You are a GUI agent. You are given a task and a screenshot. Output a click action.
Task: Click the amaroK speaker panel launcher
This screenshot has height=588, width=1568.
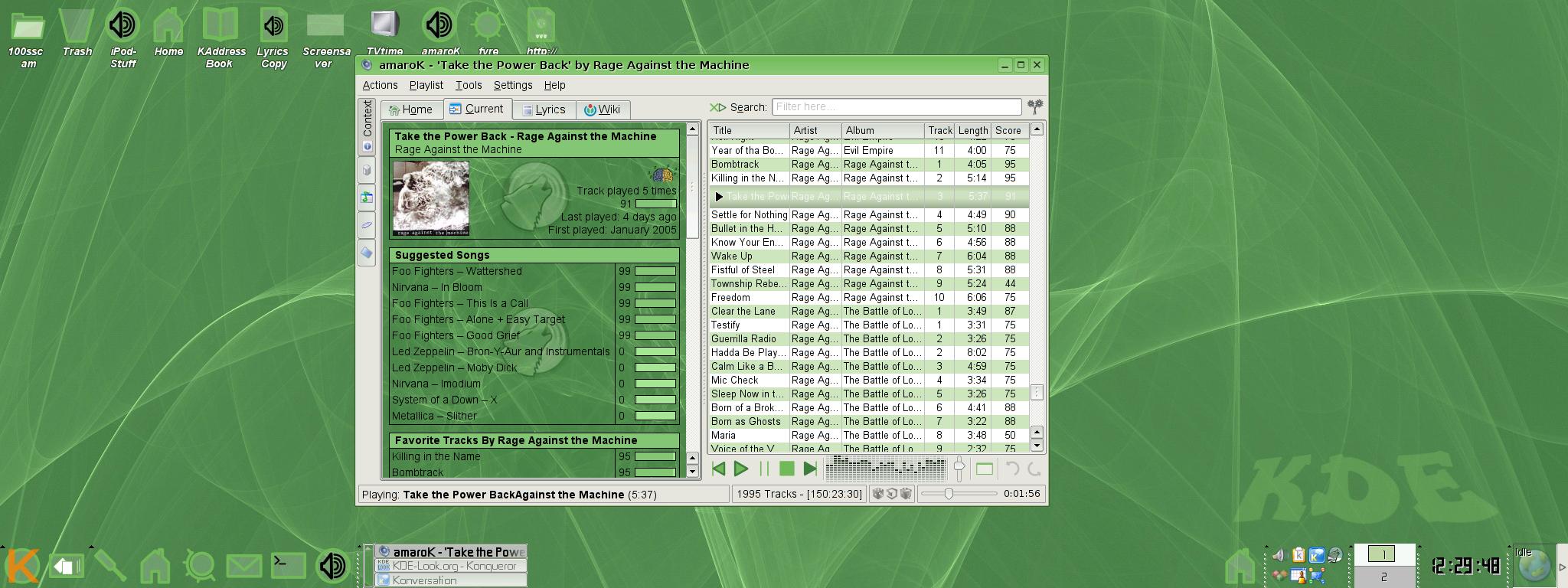[x=333, y=566]
